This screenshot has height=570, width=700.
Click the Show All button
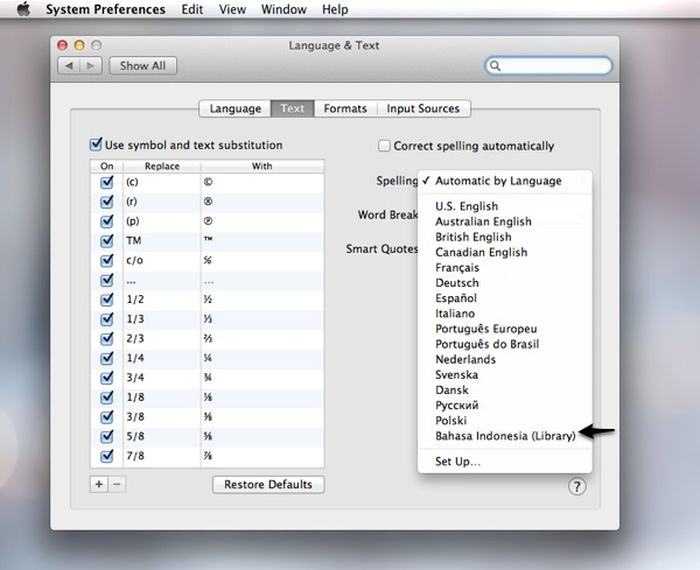click(x=143, y=66)
